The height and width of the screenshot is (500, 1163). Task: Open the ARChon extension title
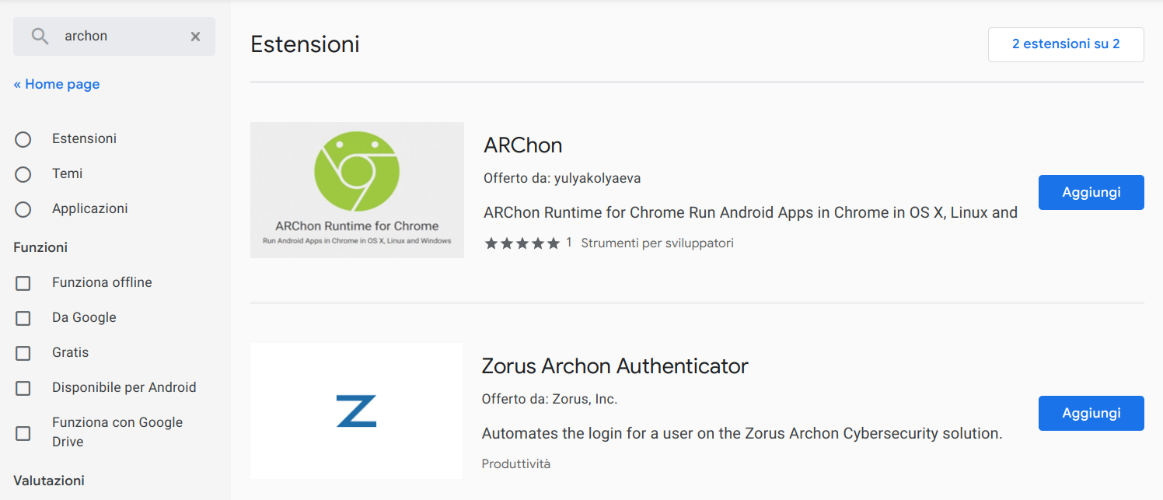523,145
